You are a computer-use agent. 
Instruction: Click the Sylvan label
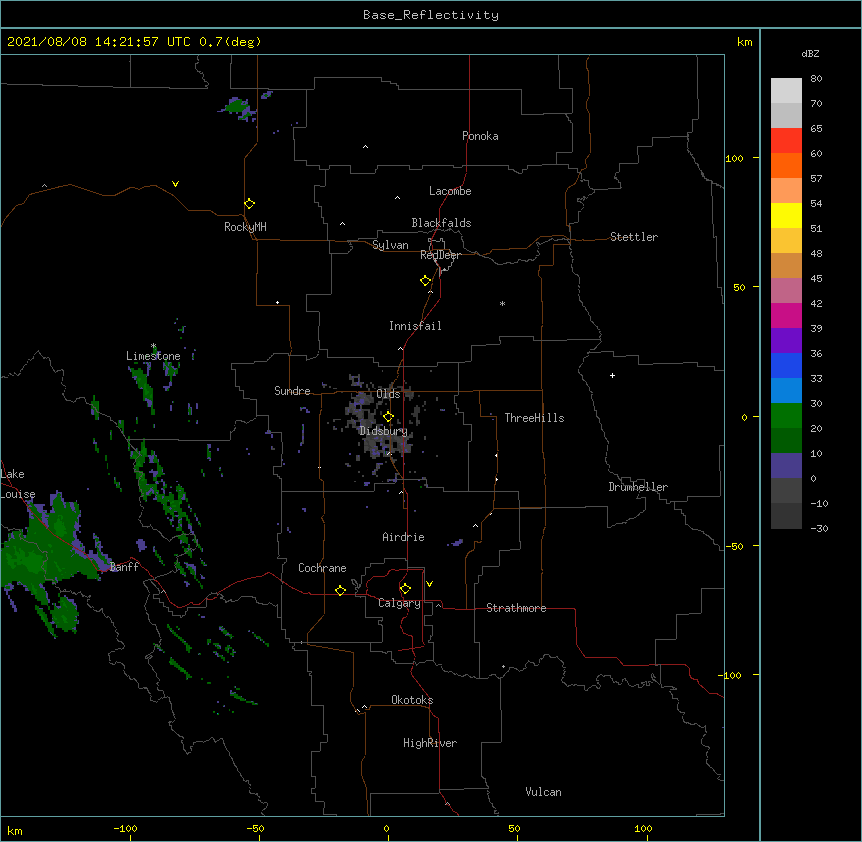pyautogui.click(x=390, y=245)
